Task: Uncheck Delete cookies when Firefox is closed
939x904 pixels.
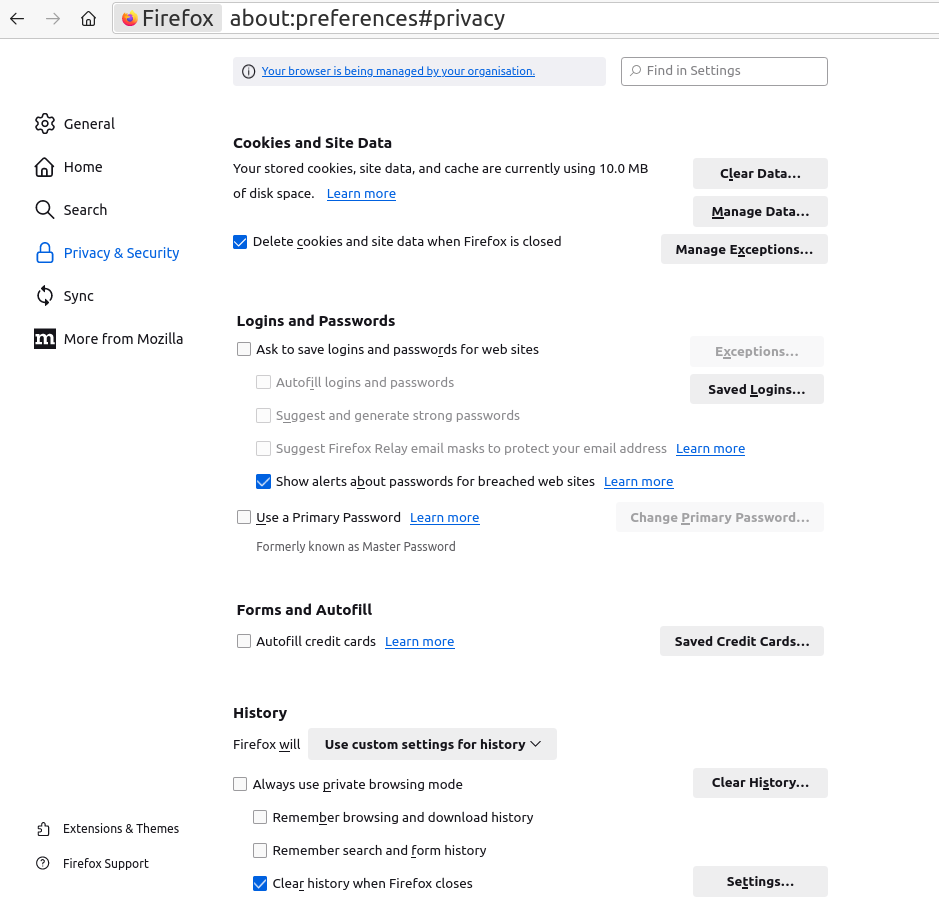Action: [240, 242]
